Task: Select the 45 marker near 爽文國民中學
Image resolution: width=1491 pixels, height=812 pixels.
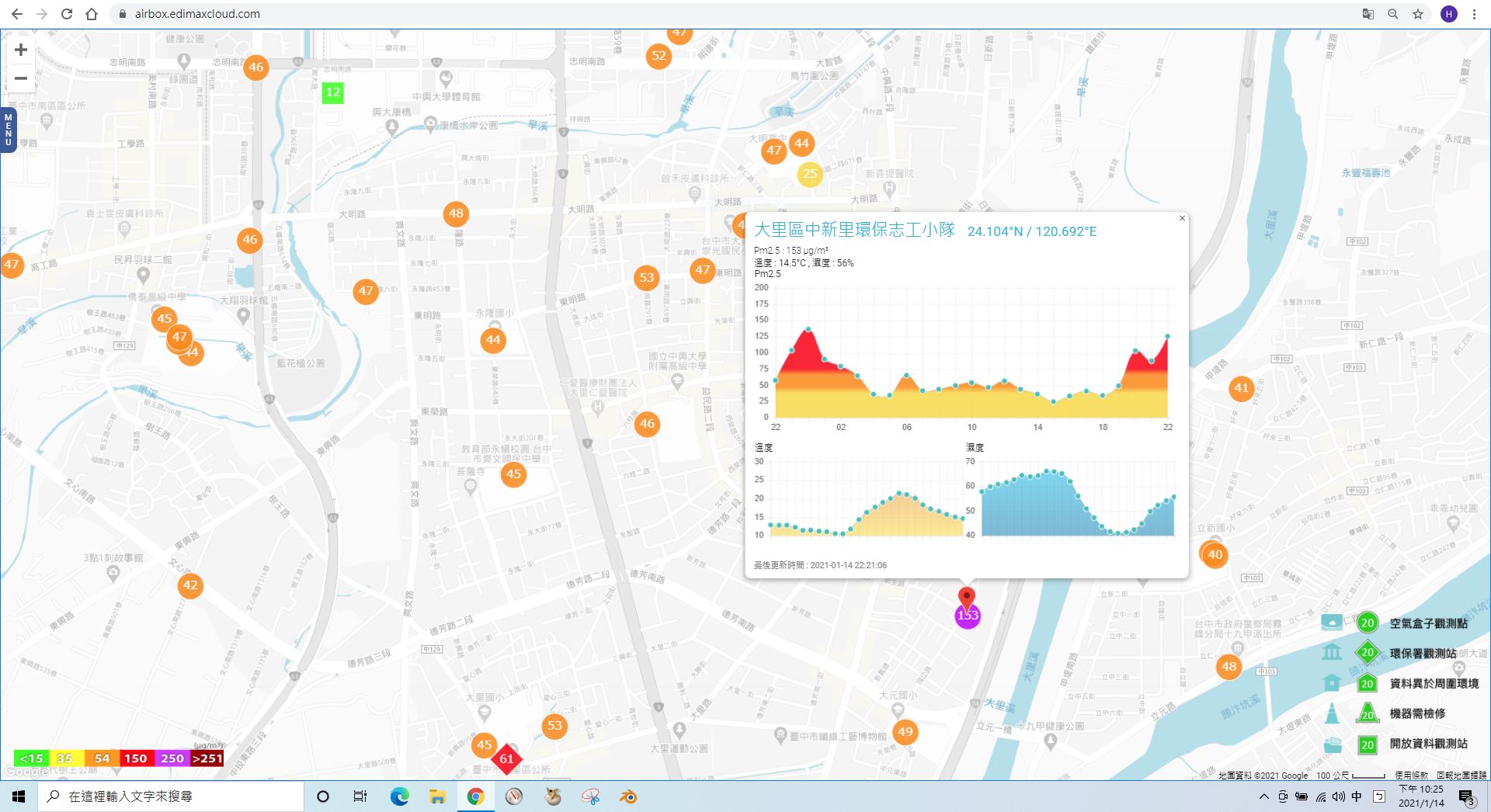Action: 513,474
